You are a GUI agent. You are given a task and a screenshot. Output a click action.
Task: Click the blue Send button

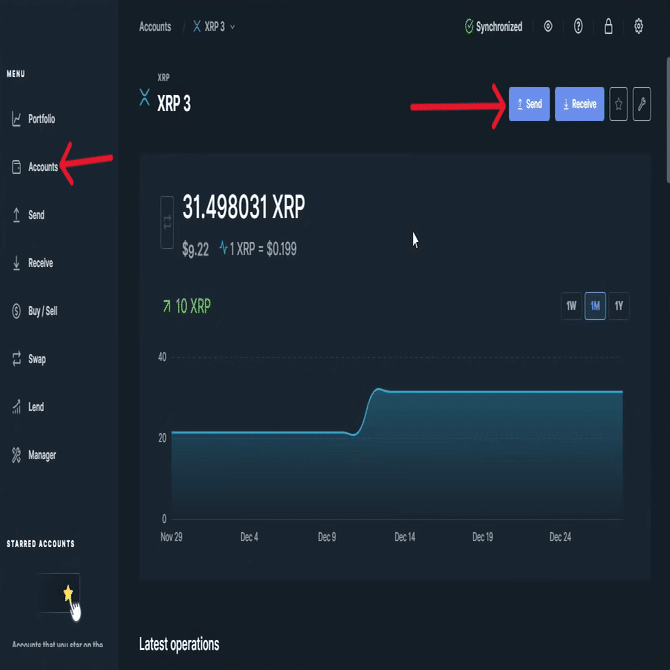pyautogui.click(x=529, y=104)
